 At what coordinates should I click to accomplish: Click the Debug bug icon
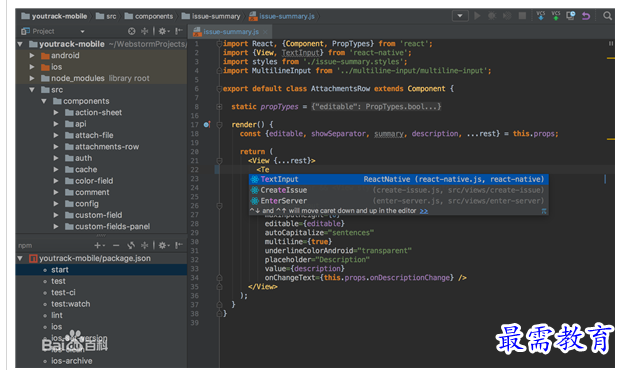click(492, 16)
